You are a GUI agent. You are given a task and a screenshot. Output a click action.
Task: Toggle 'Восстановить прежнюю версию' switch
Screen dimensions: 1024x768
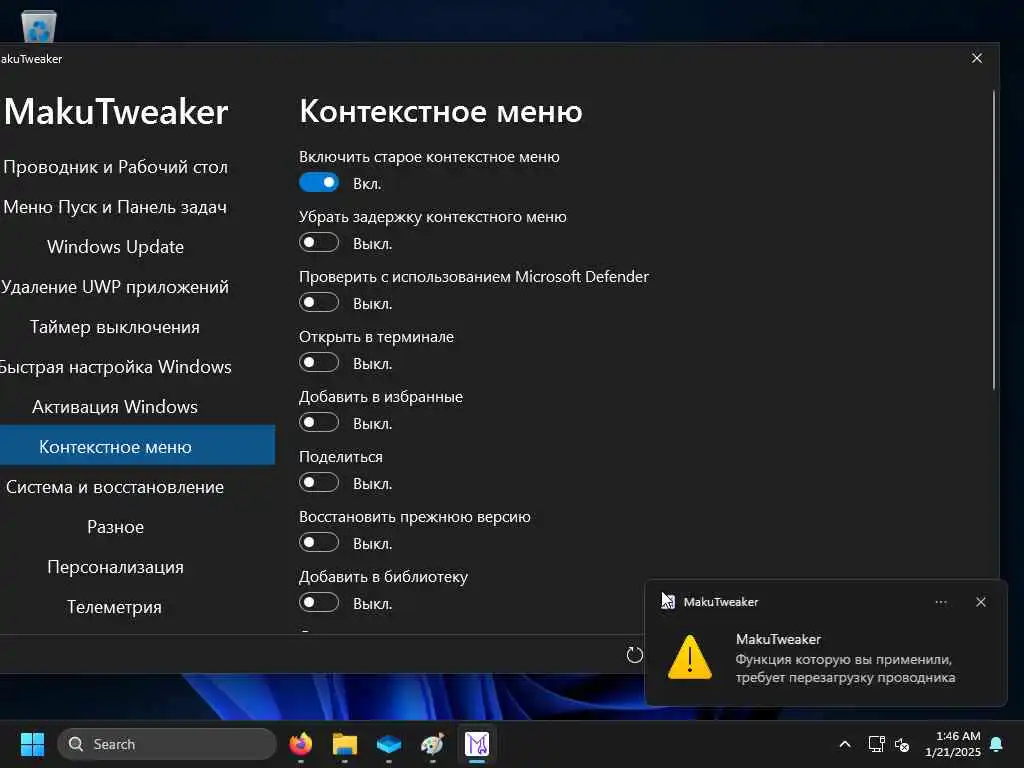click(x=319, y=543)
